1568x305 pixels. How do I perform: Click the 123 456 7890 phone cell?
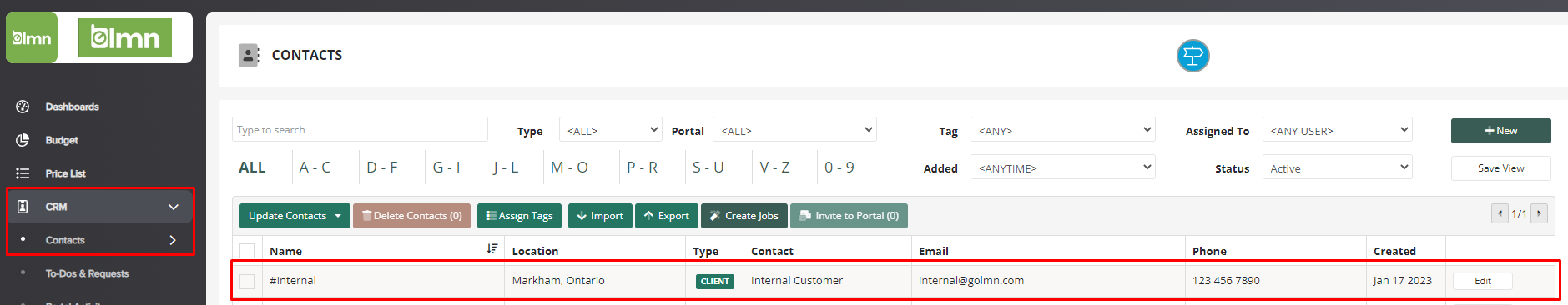click(1226, 280)
